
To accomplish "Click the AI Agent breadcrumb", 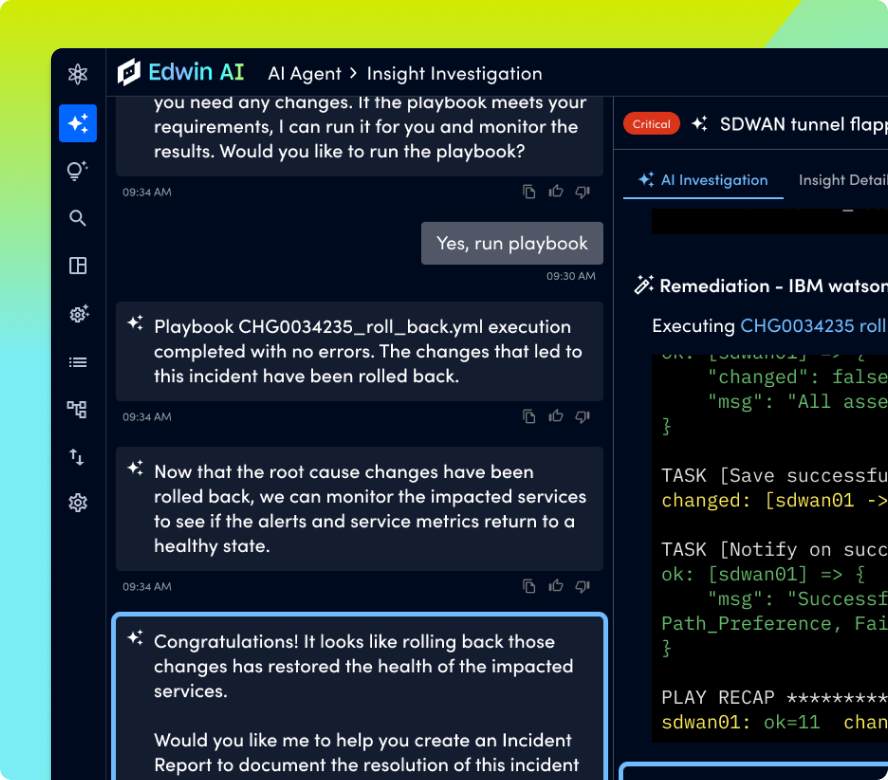I will pyautogui.click(x=304, y=73).
